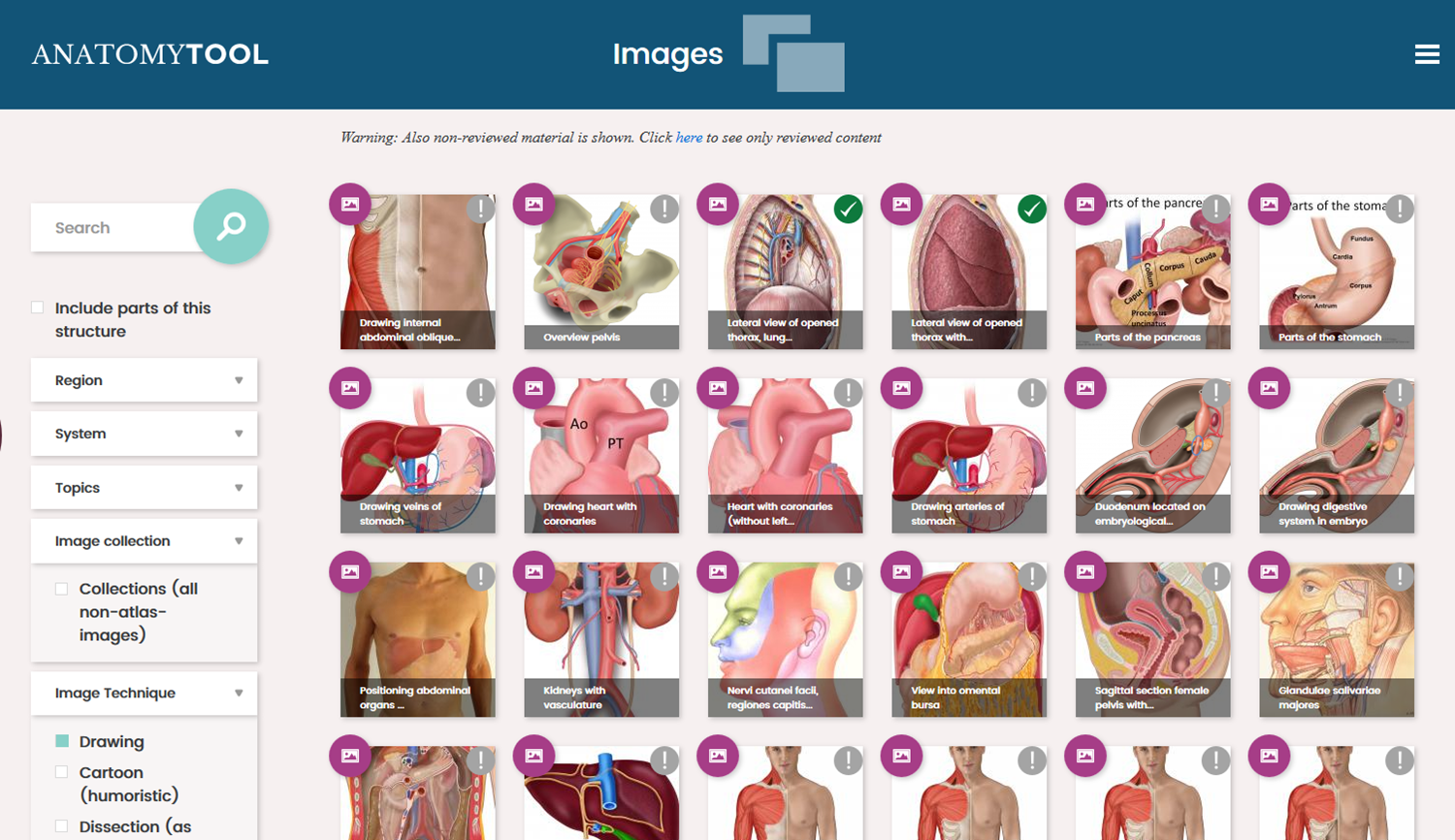Open the System filter dropdown
The width and height of the screenshot is (1455, 840).
[144, 434]
